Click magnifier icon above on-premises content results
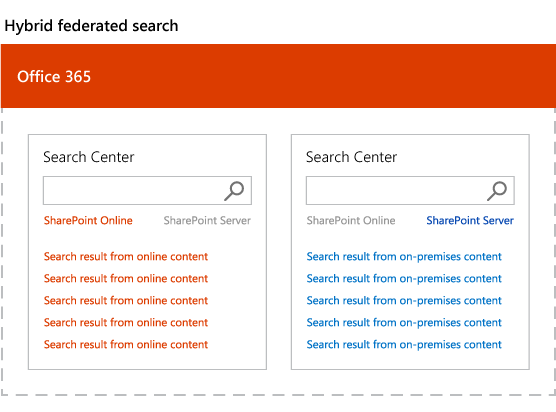This screenshot has height=412, width=556. pos(497,191)
